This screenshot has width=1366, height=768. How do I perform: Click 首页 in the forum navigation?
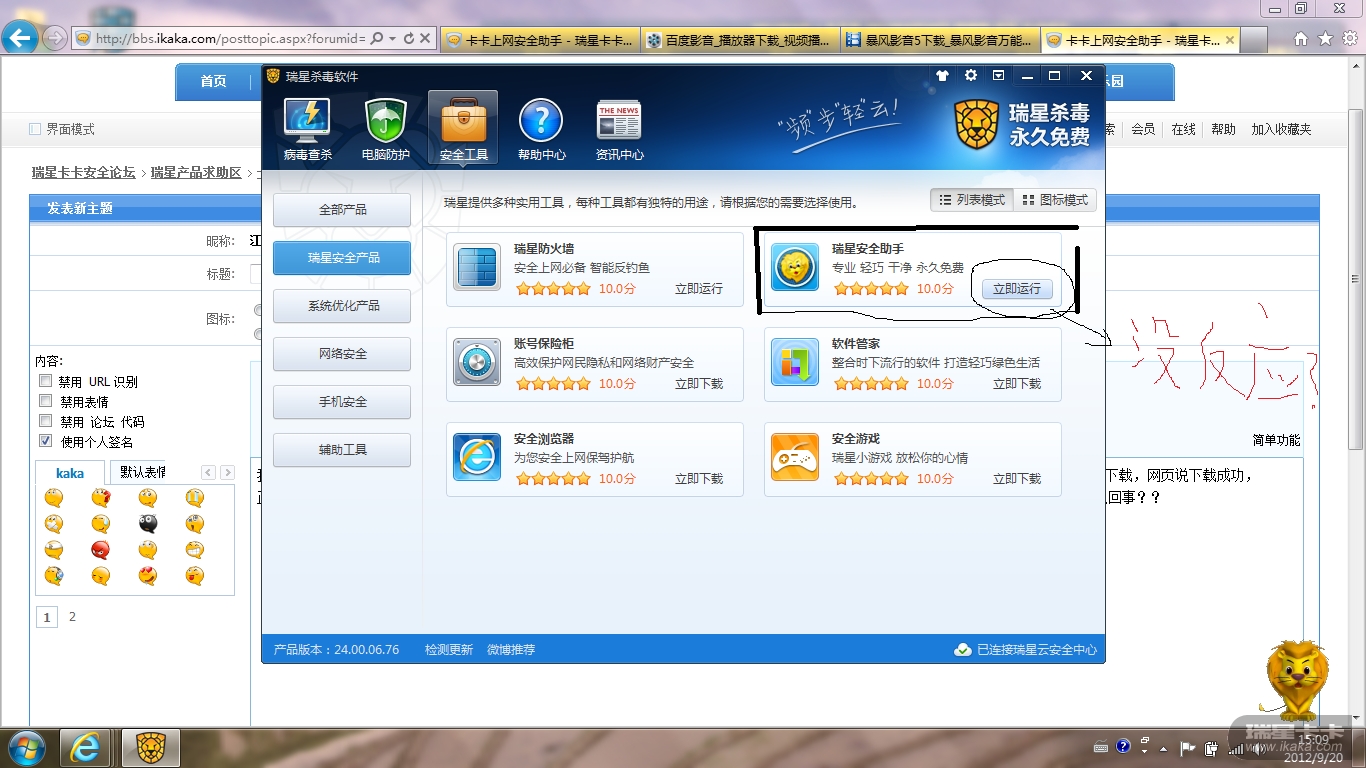[213, 81]
